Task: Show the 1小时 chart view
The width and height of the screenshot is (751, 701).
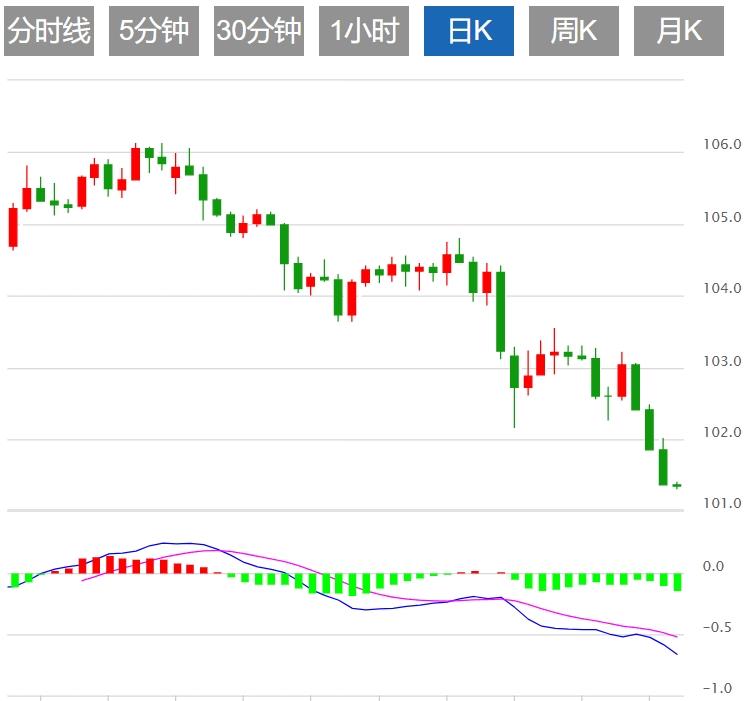Action: click(364, 31)
